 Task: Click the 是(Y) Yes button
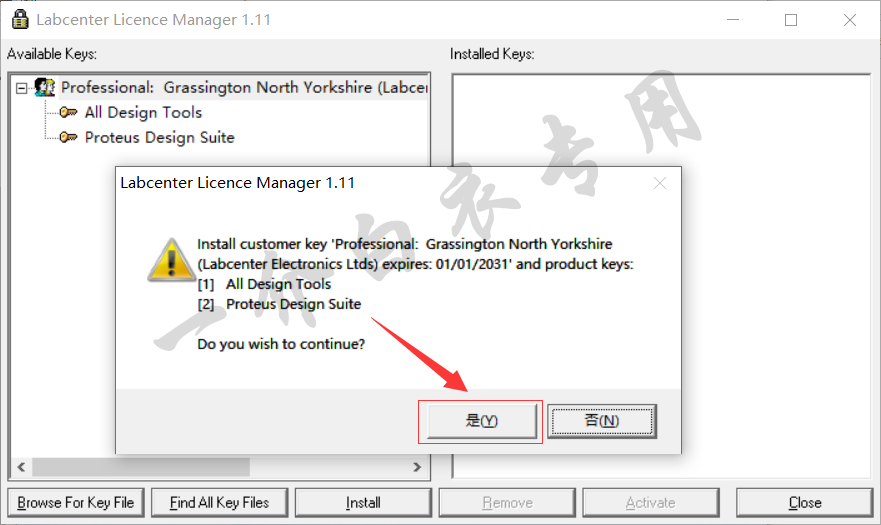click(x=482, y=420)
